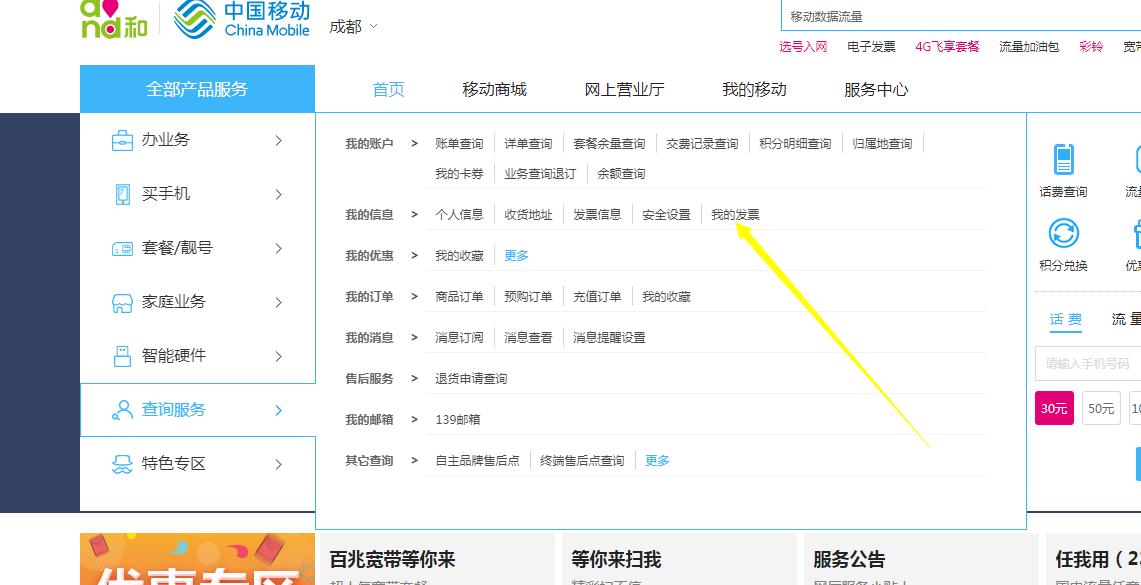Open 充值订单 link
Image resolution: width=1141 pixels, height=585 pixels.
pos(597,297)
